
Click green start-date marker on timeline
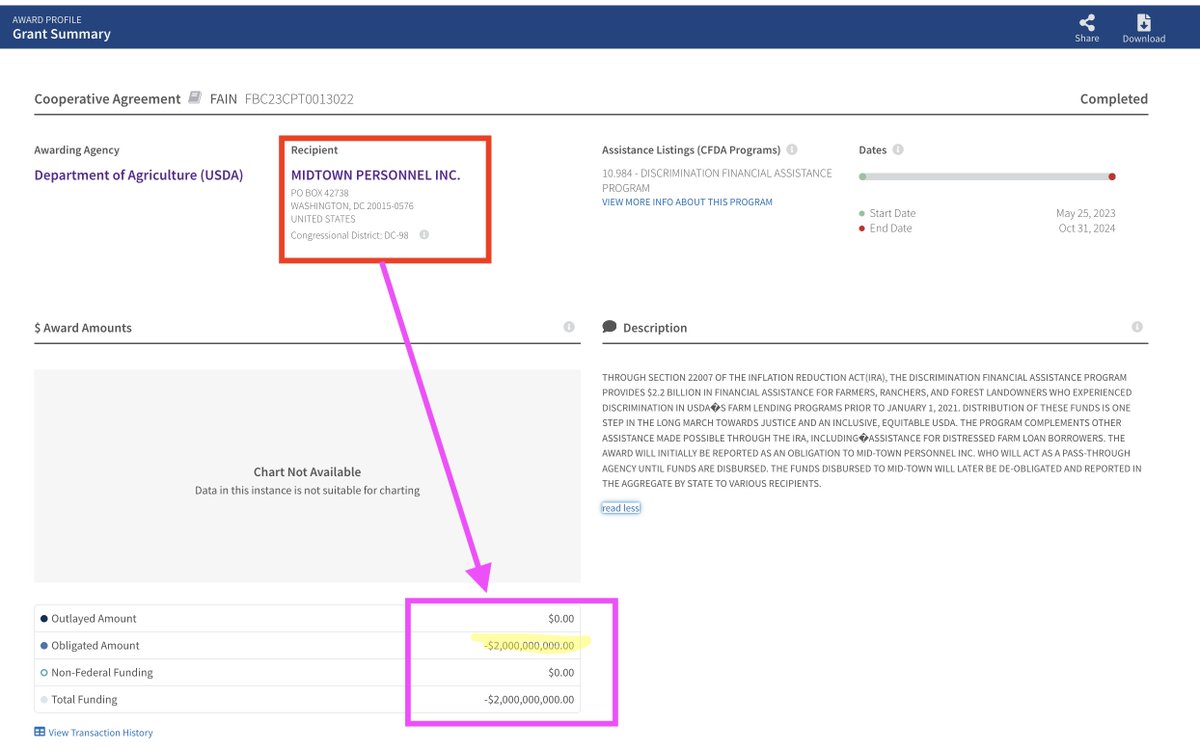(x=863, y=177)
